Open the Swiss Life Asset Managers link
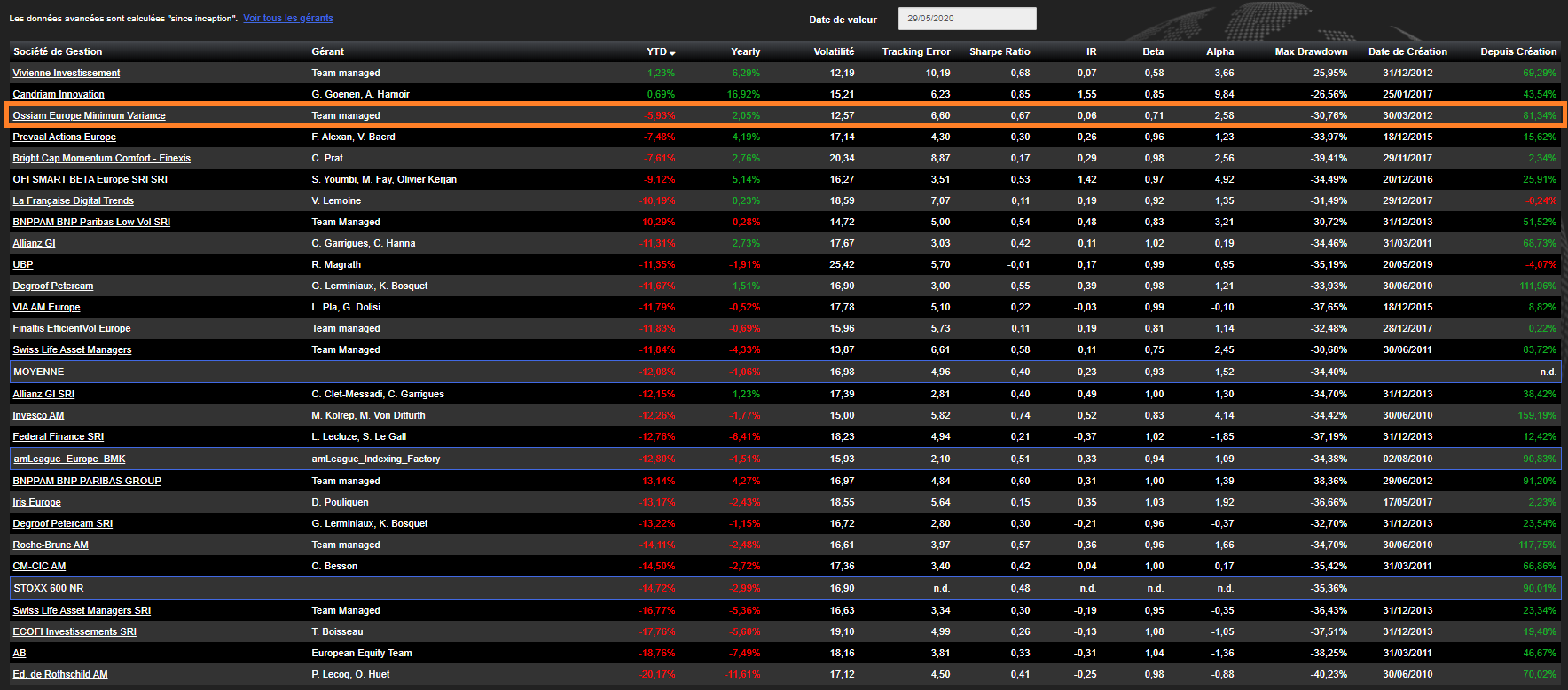1568x690 pixels. (x=72, y=349)
